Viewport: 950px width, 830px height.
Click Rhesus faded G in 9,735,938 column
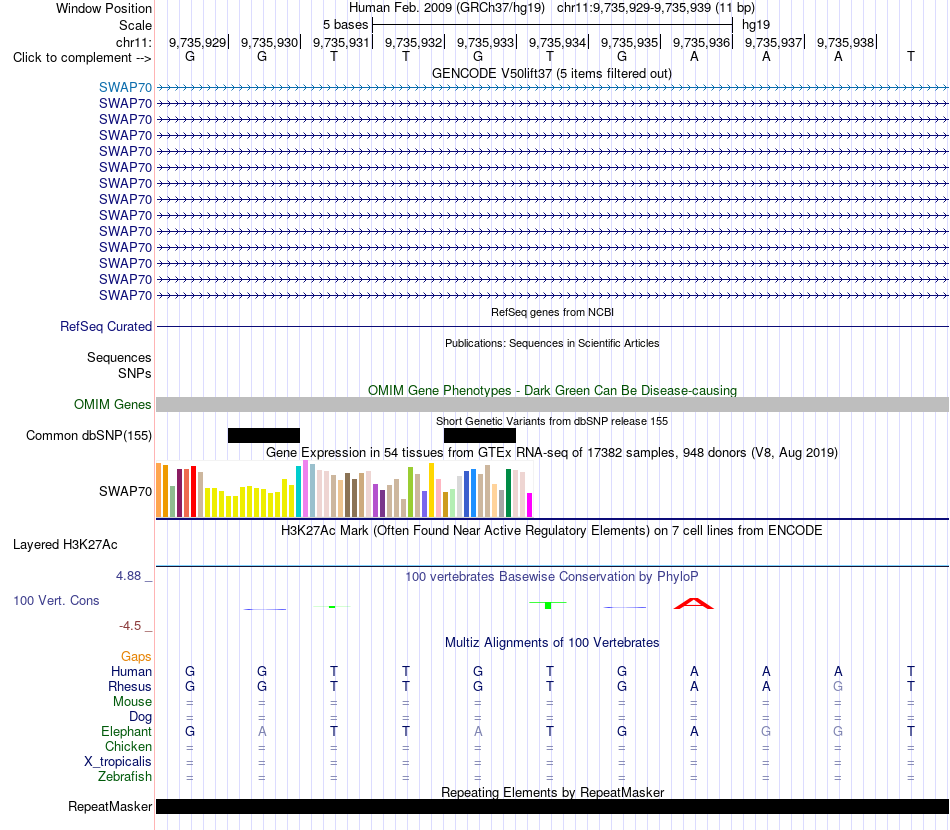[838, 686]
